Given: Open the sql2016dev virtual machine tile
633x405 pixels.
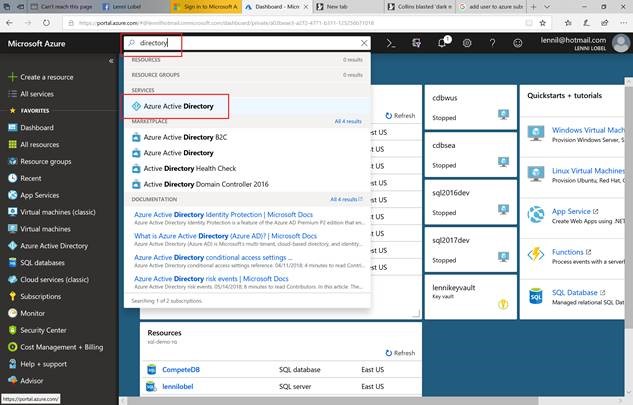Looking at the screenshot, I should point(471,202).
